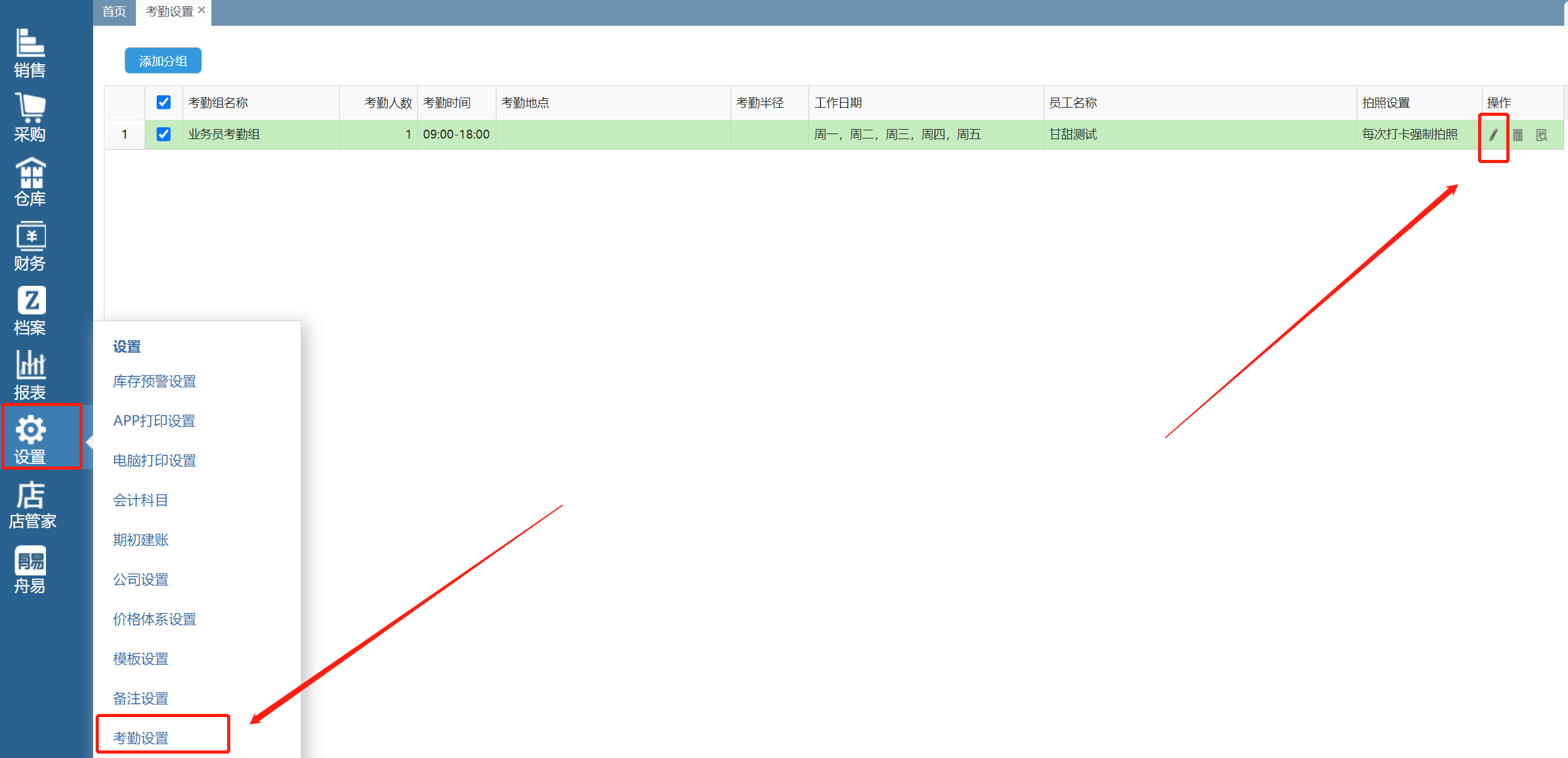Screen dimensions: 1568x758
Task: Click row number 1 cell
Action: tap(125, 134)
